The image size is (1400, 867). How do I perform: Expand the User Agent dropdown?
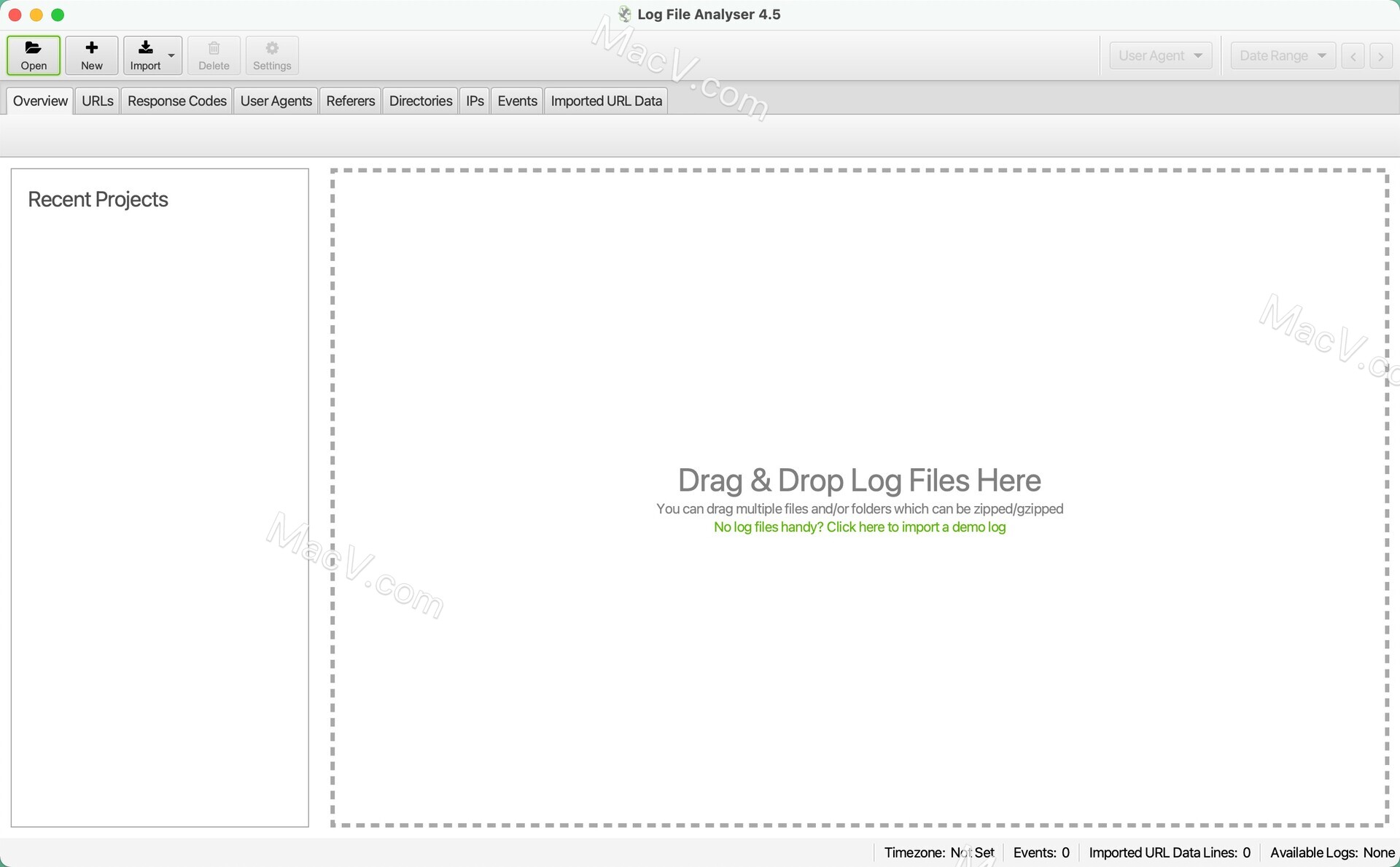tap(1161, 55)
